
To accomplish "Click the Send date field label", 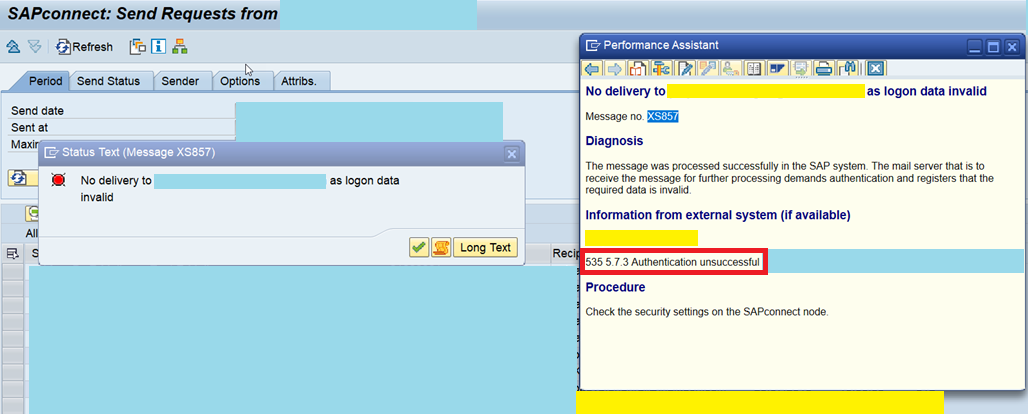I will 37,111.
